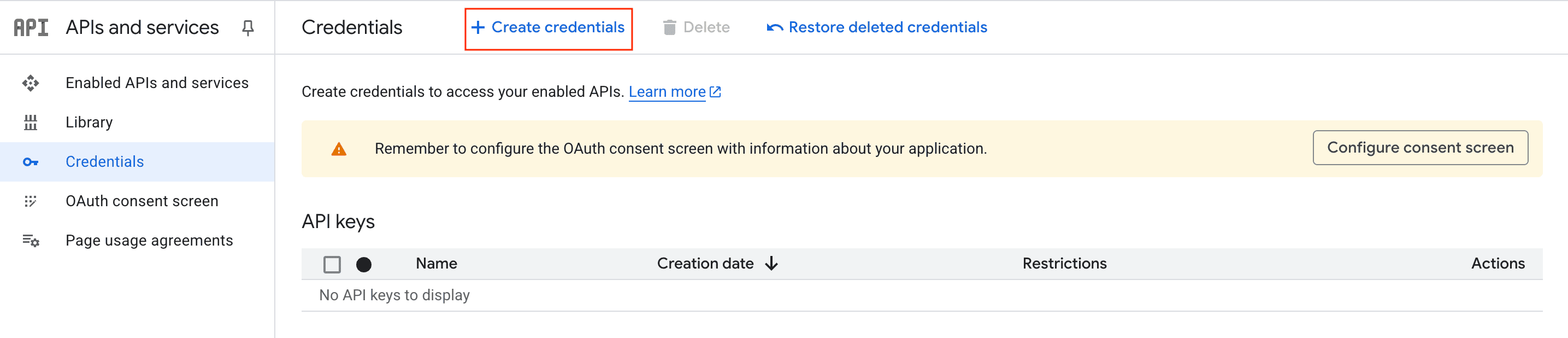The image size is (1568, 338).
Task: Open the Create credentials dropdown
Action: (x=549, y=27)
